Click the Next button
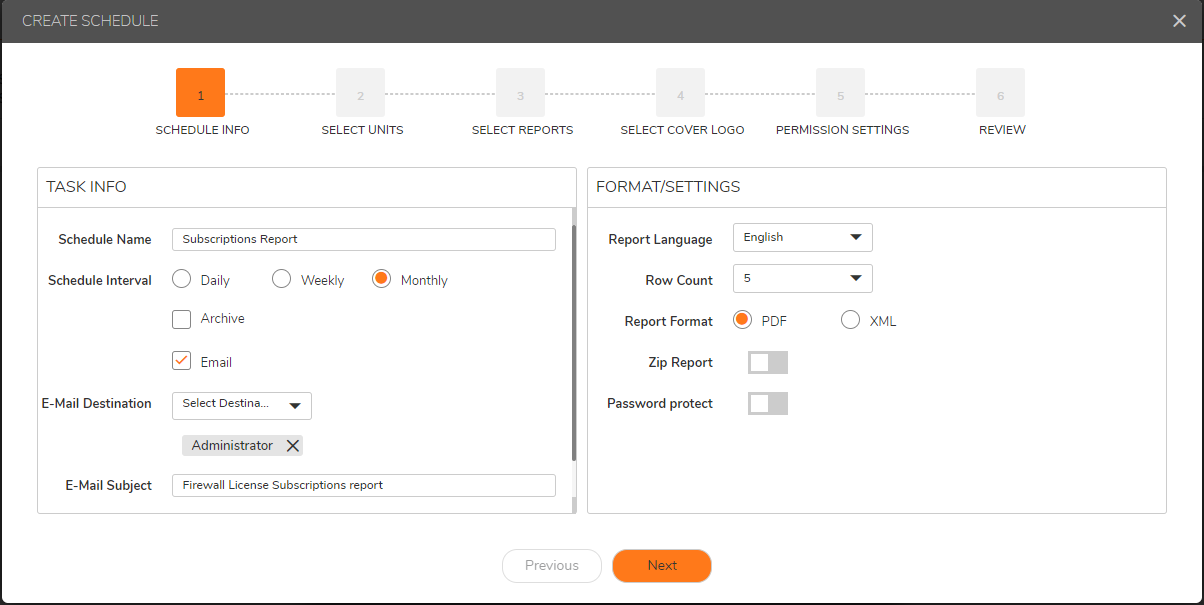Screen dimensions: 1204x605 pos(661,566)
